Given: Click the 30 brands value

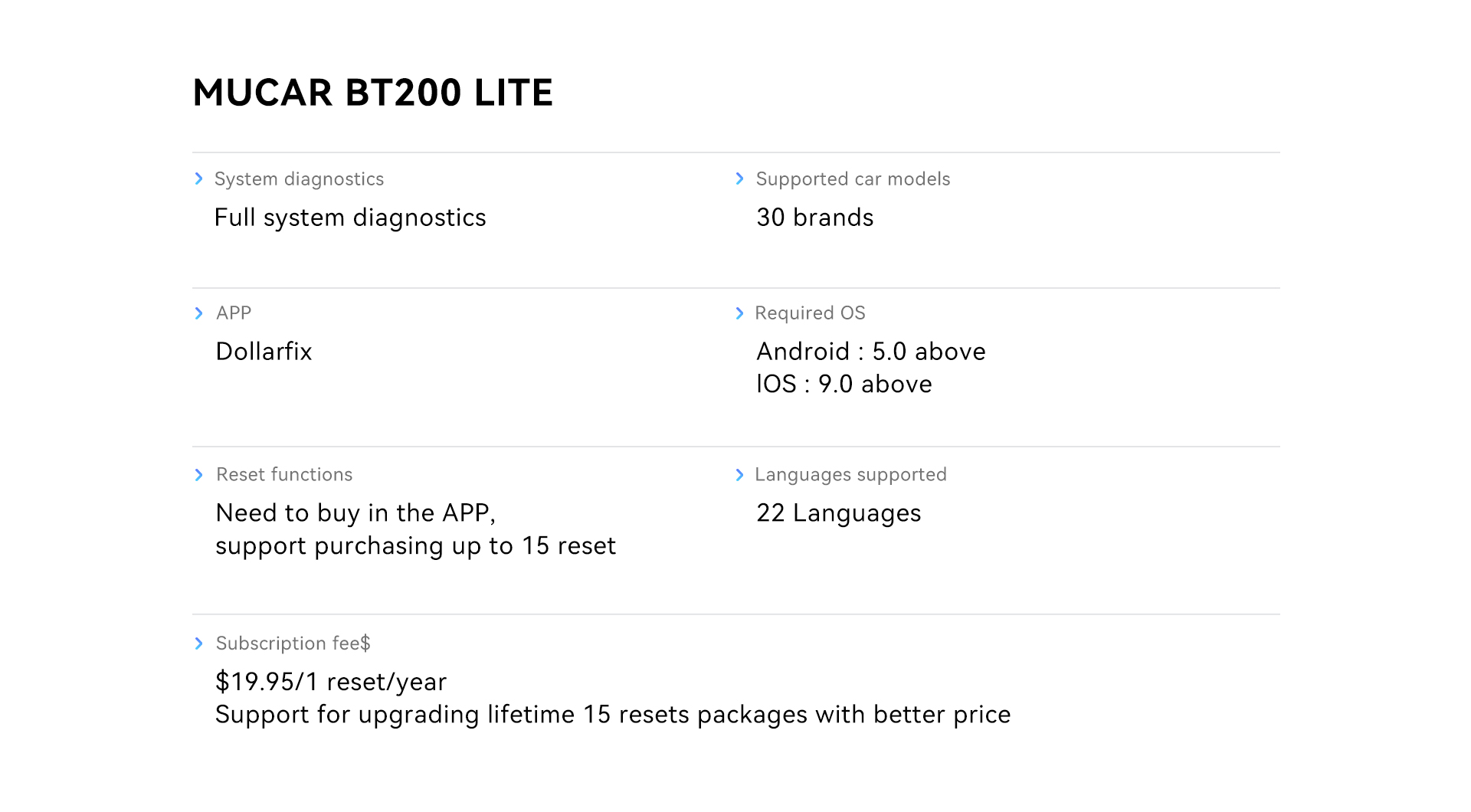Looking at the screenshot, I should coord(815,218).
